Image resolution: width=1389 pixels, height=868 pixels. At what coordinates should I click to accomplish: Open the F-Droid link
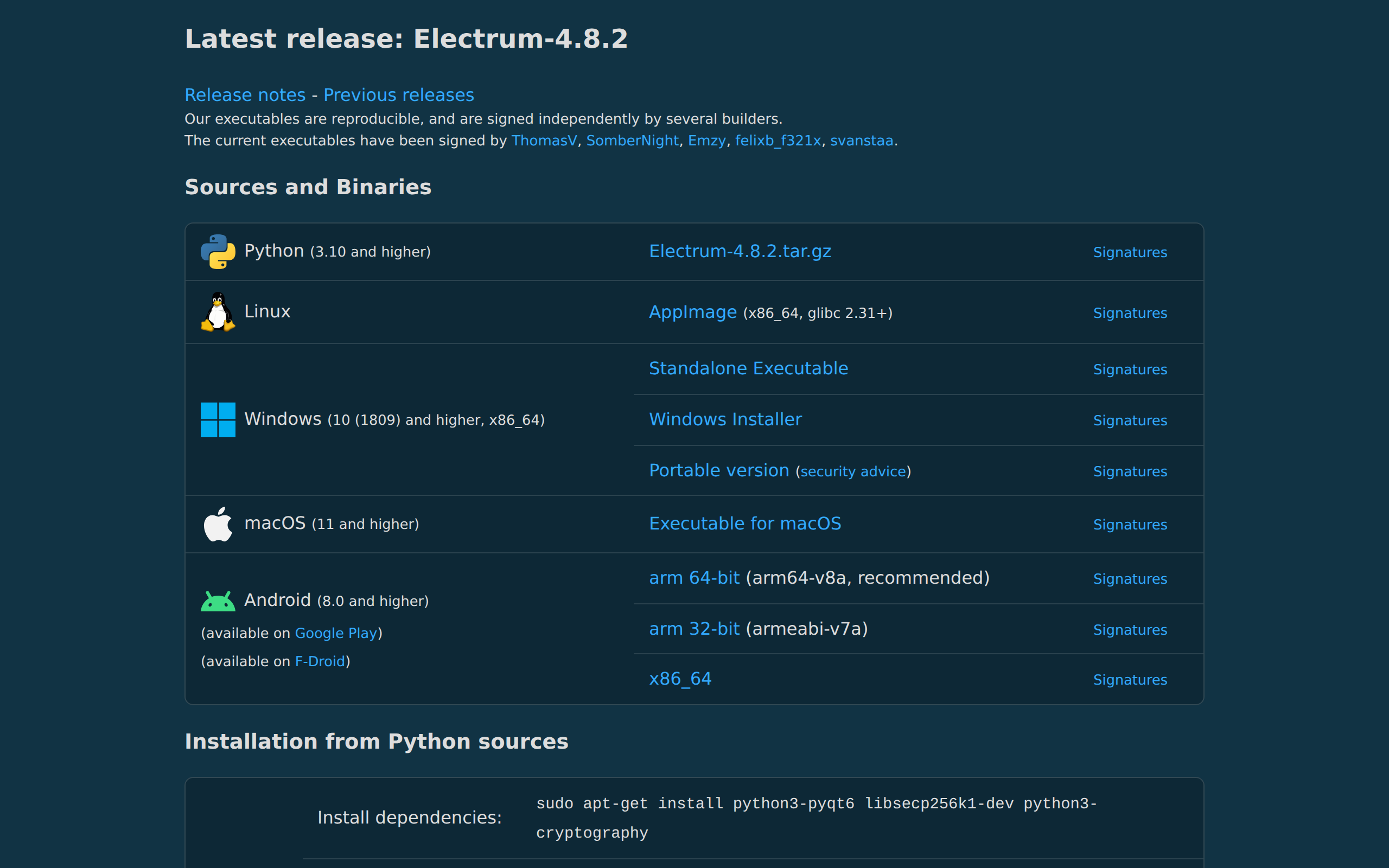tap(320, 661)
